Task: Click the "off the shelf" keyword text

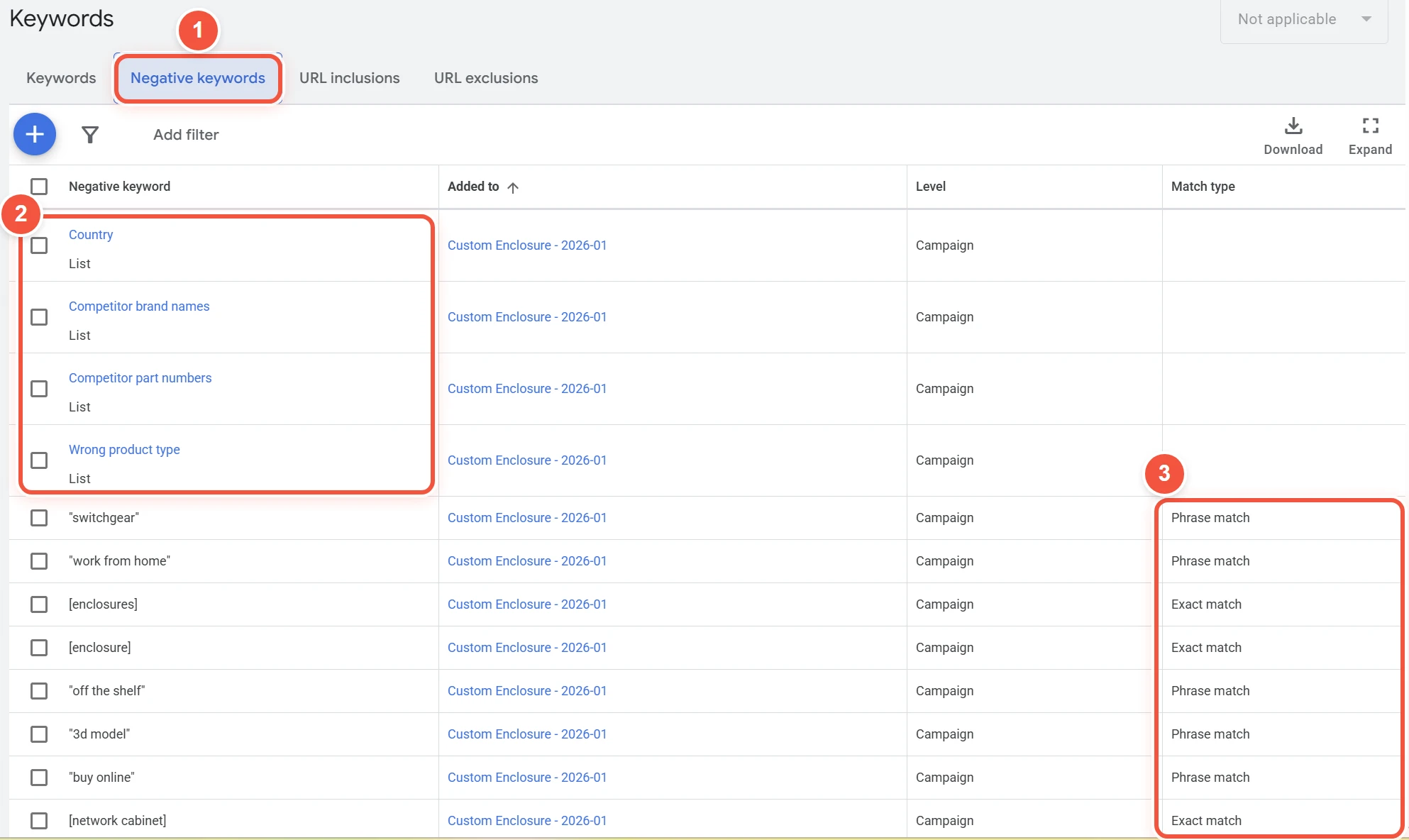Action: tap(106, 691)
